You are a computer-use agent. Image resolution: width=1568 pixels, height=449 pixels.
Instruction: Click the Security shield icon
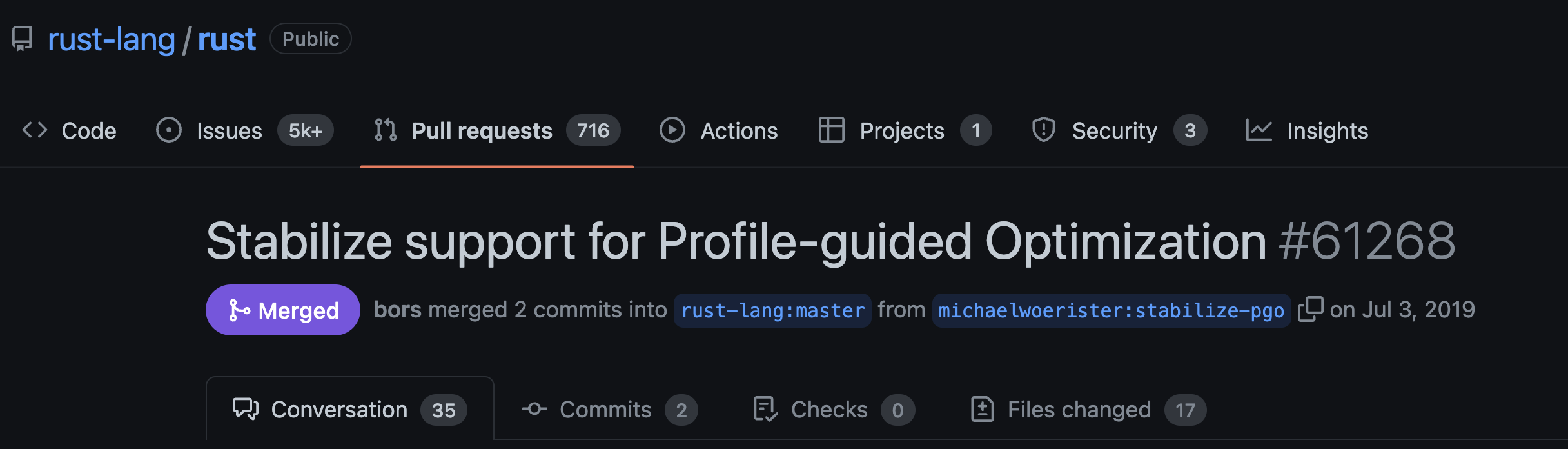(x=1043, y=130)
